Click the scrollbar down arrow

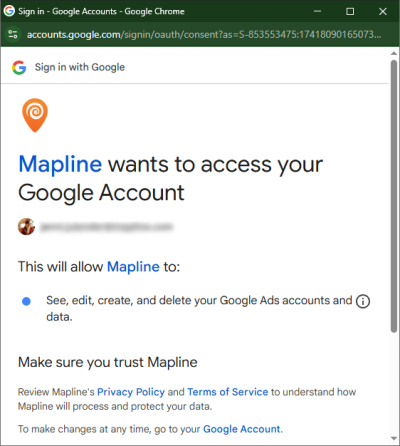pos(394,439)
